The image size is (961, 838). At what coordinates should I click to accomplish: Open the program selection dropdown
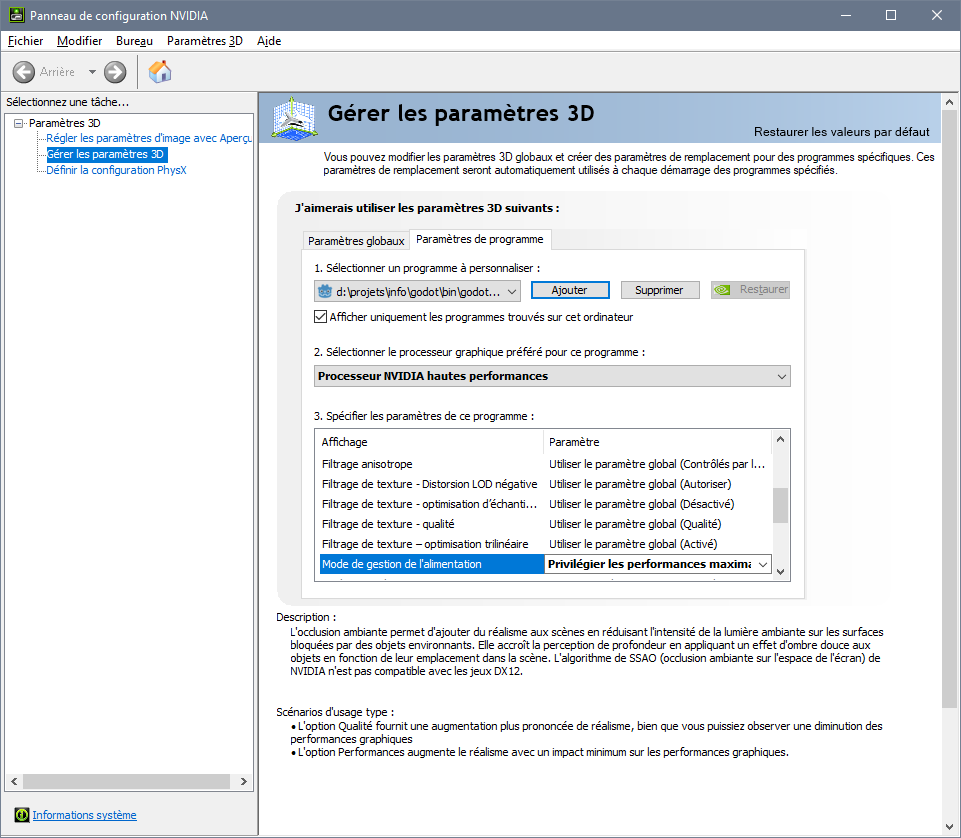click(417, 291)
